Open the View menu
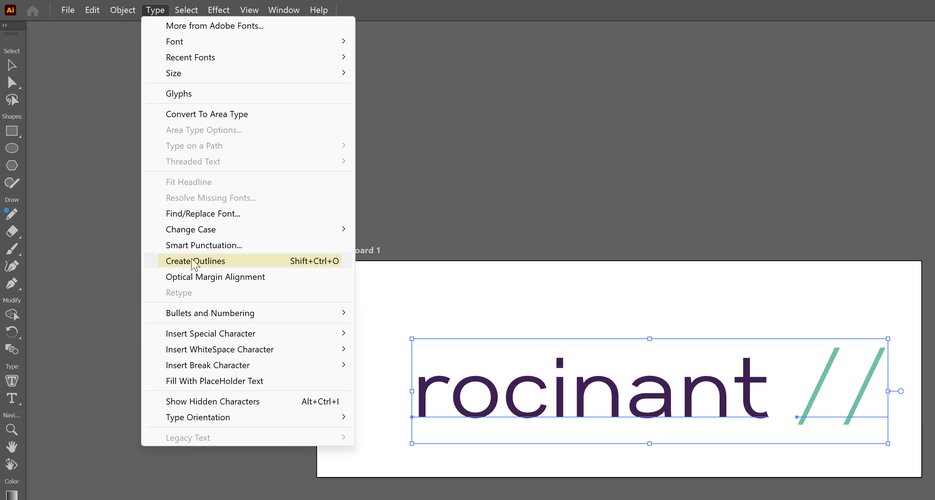The image size is (935, 500). 249,10
